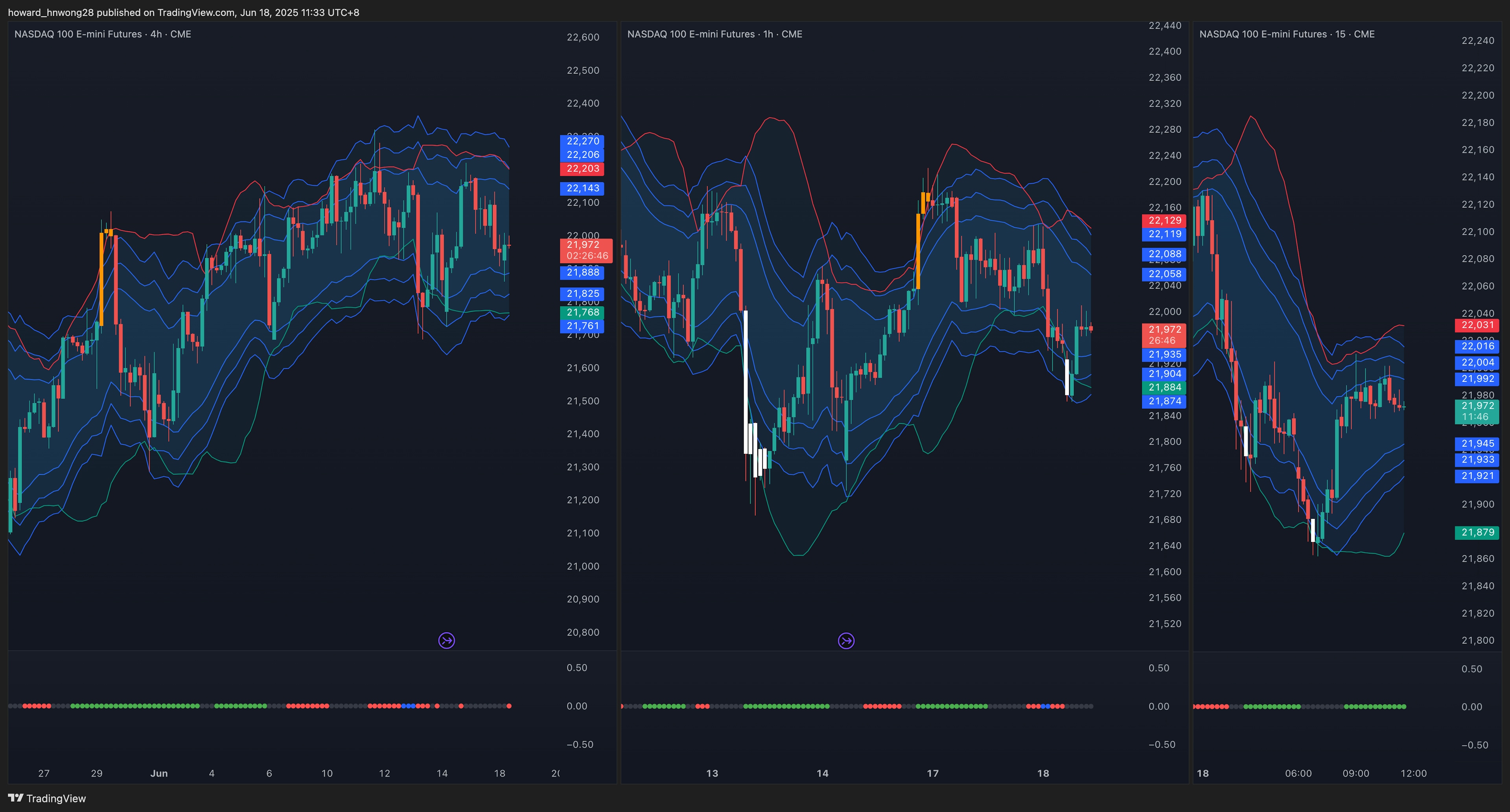Screen dimensions: 1510x812
Task: Click the purple arrow icon in the 1h chart
Action: pyautogui.click(x=846, y=641)
